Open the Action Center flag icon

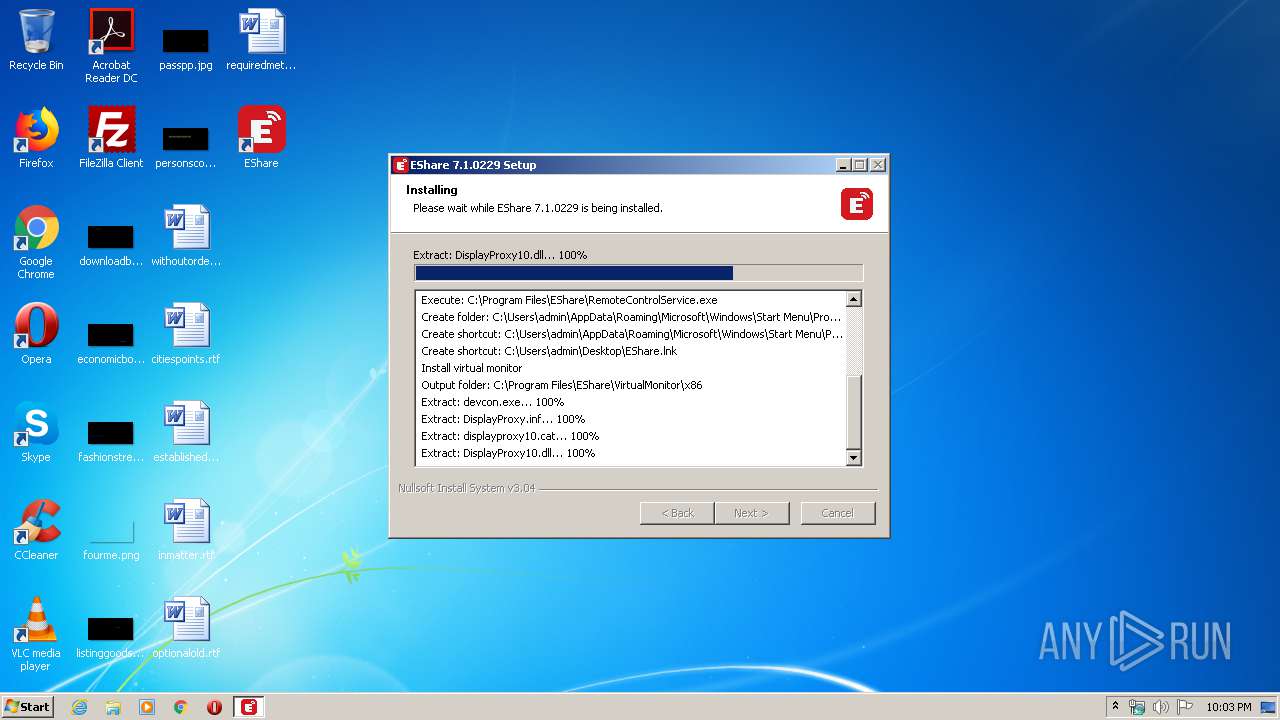[1185, 707]
